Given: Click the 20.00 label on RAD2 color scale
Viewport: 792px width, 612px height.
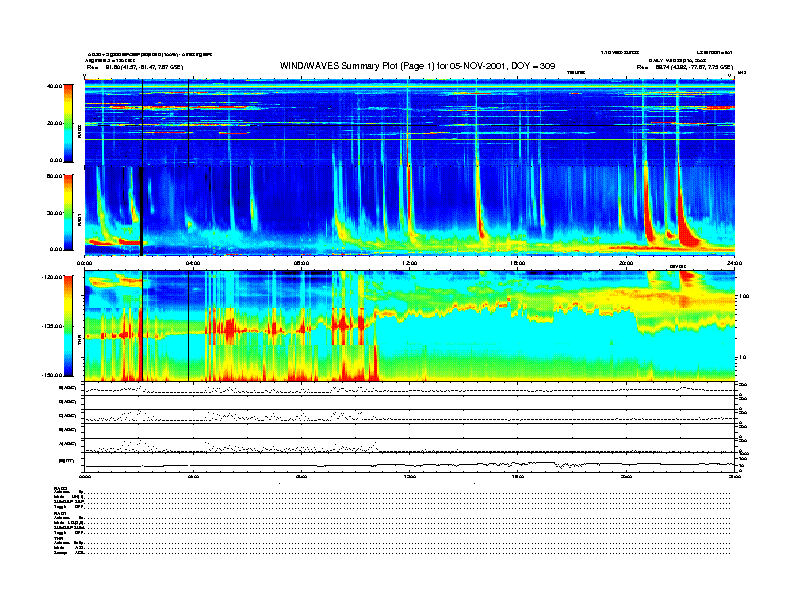Looking at the screenshot, I should coord(54,123).
